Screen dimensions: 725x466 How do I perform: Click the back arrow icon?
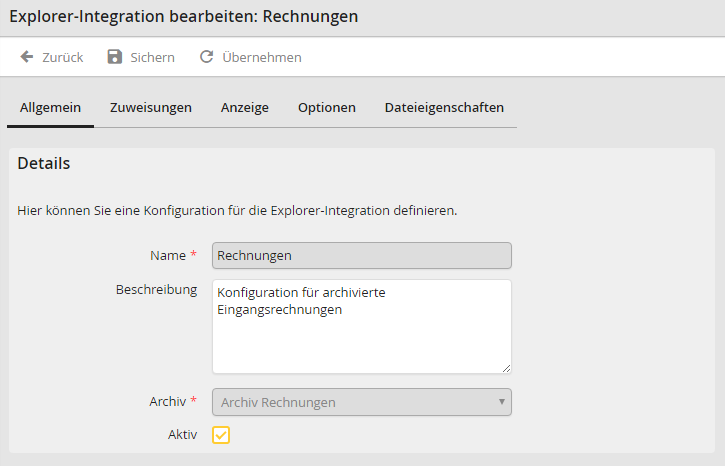click(x=27, y=57)
